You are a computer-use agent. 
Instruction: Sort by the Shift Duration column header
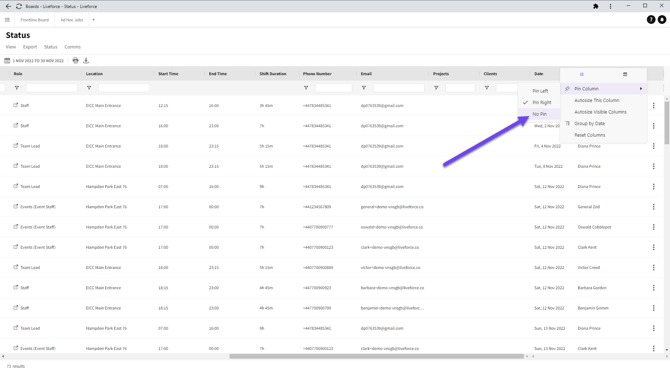(x=273, y=74)
